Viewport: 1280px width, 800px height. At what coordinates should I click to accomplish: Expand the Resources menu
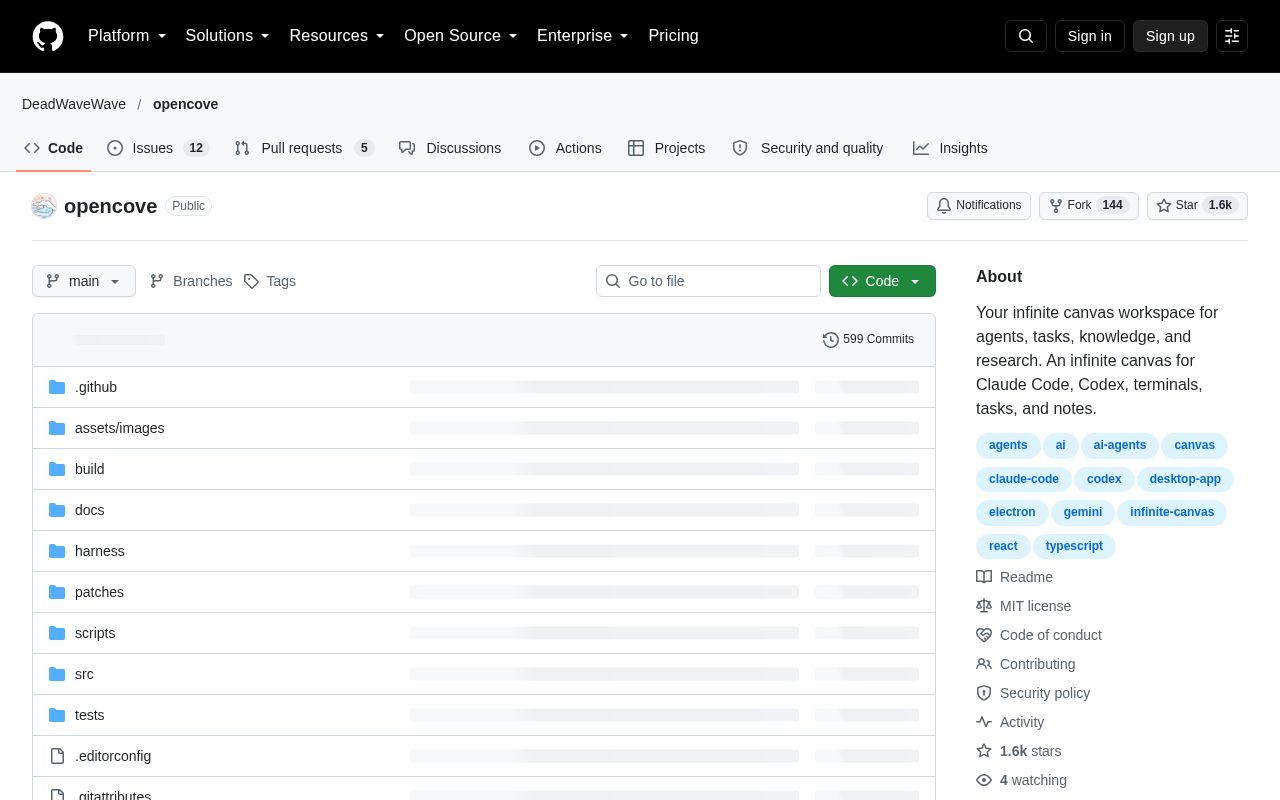pyautogui.click(x=337, y=36)
